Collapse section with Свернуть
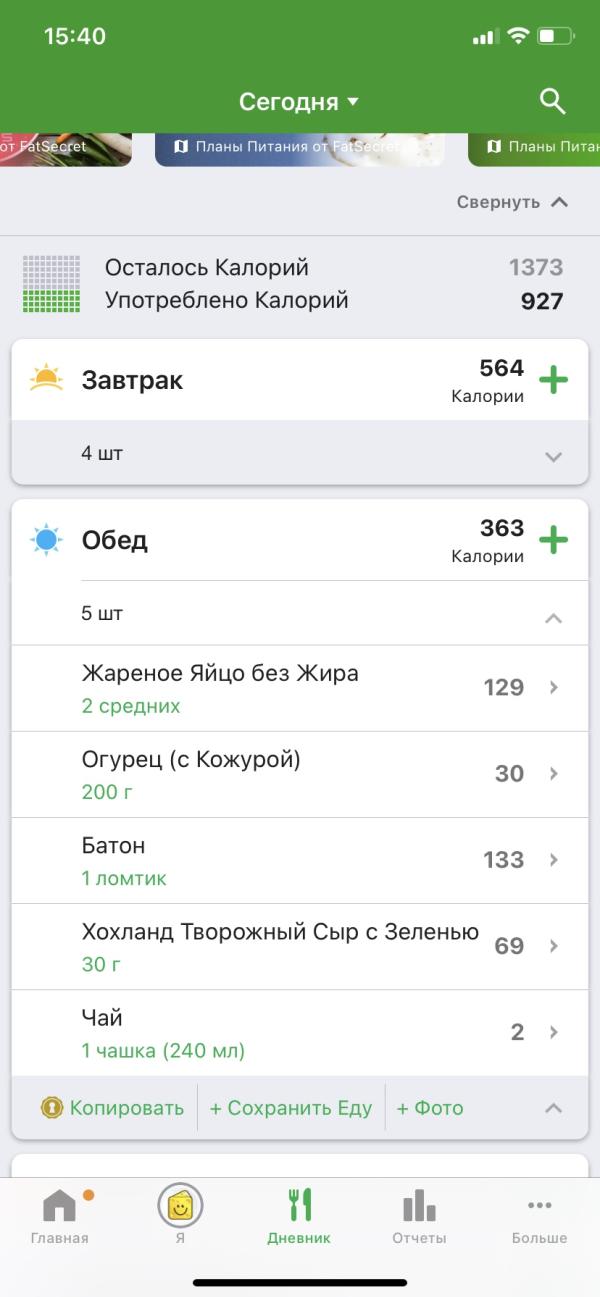 point(512,202)
